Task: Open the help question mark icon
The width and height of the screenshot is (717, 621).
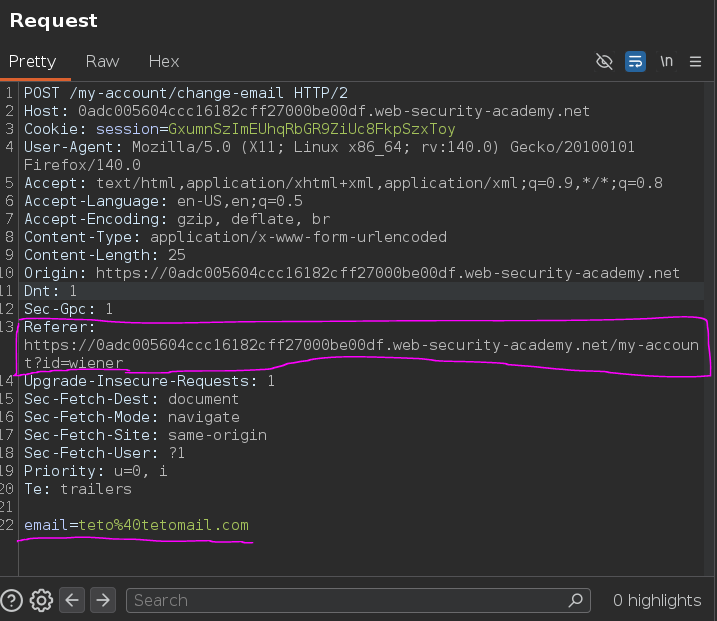Action: pos(12,600)
